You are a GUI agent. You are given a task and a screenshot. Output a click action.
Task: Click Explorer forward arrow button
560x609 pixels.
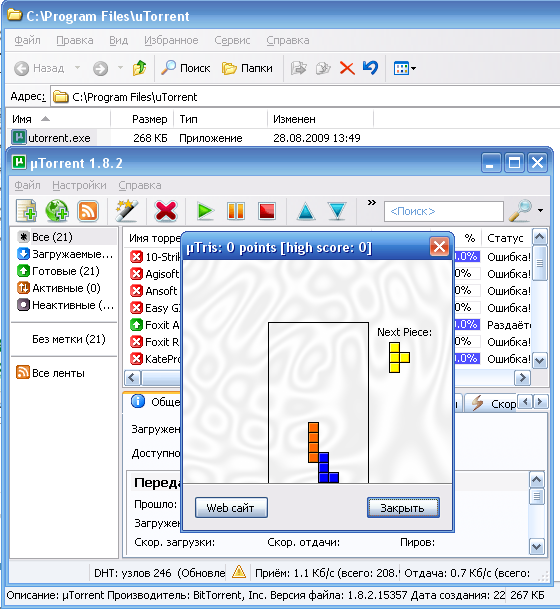(x=100, y=69)
